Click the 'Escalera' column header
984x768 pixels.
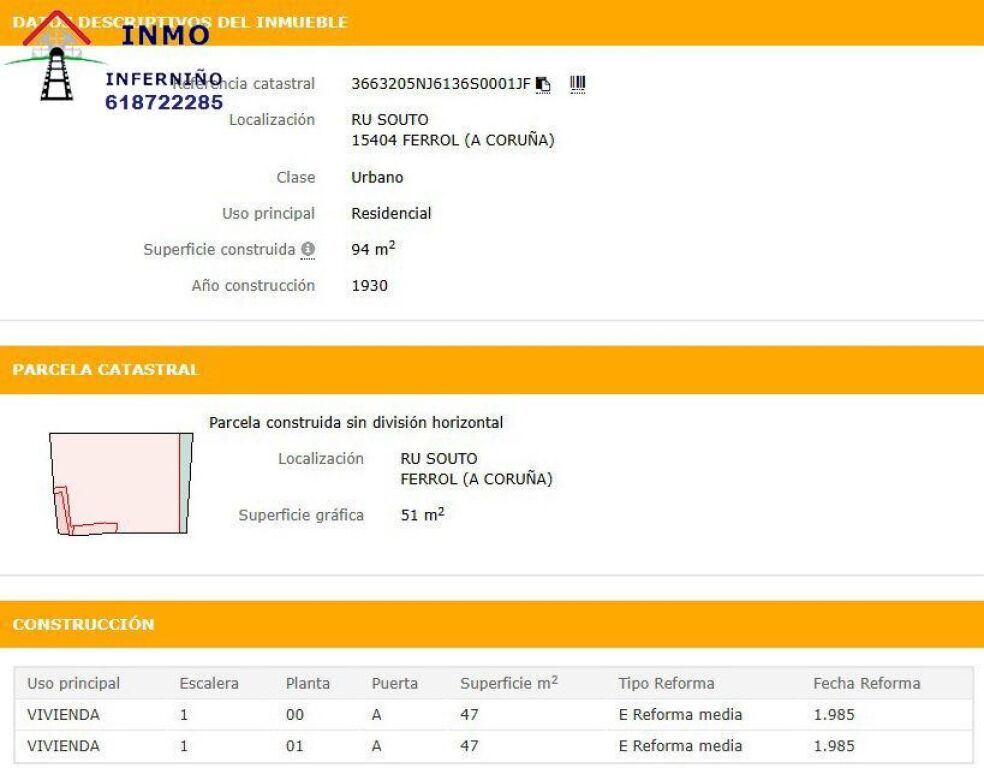click(x=209, y=683)
